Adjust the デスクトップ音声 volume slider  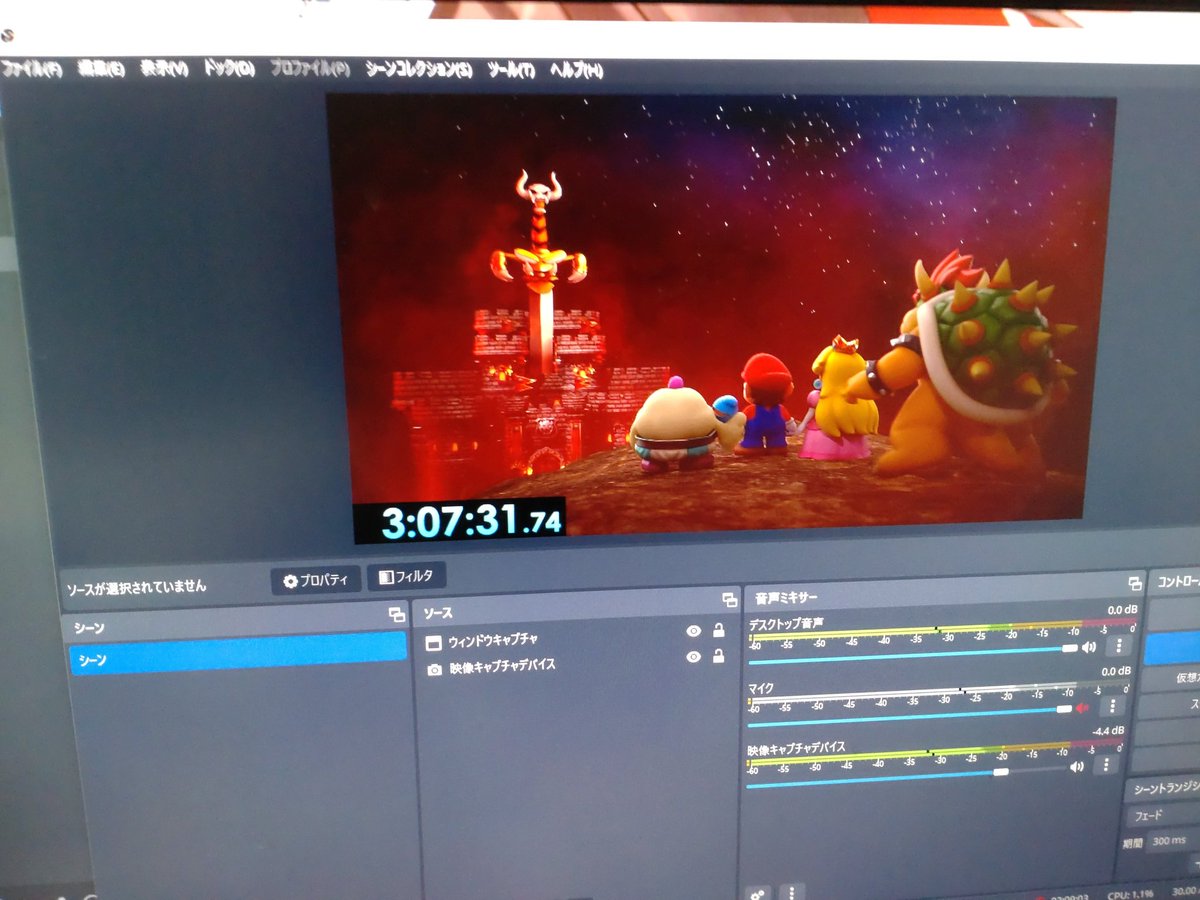pos(913,654)
